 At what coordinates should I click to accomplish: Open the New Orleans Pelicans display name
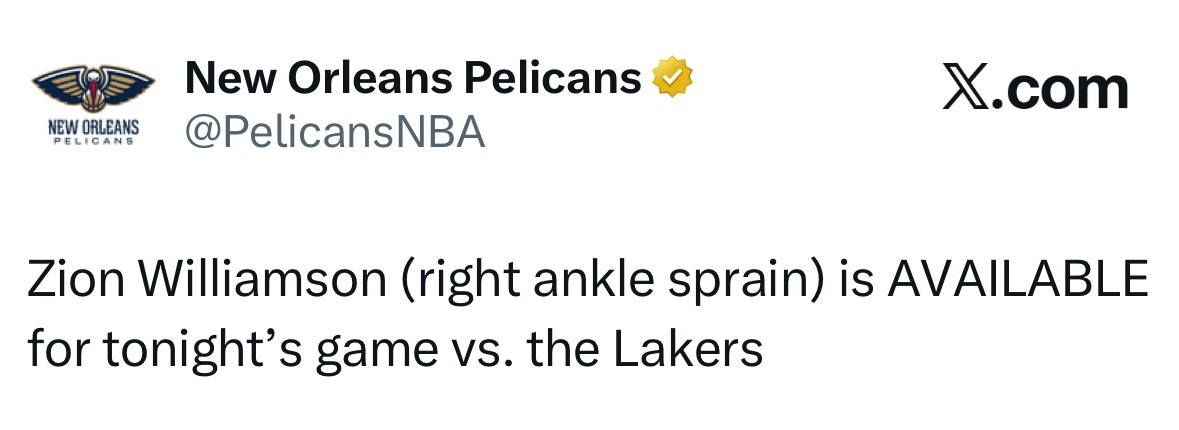click(x=412, y=77)
